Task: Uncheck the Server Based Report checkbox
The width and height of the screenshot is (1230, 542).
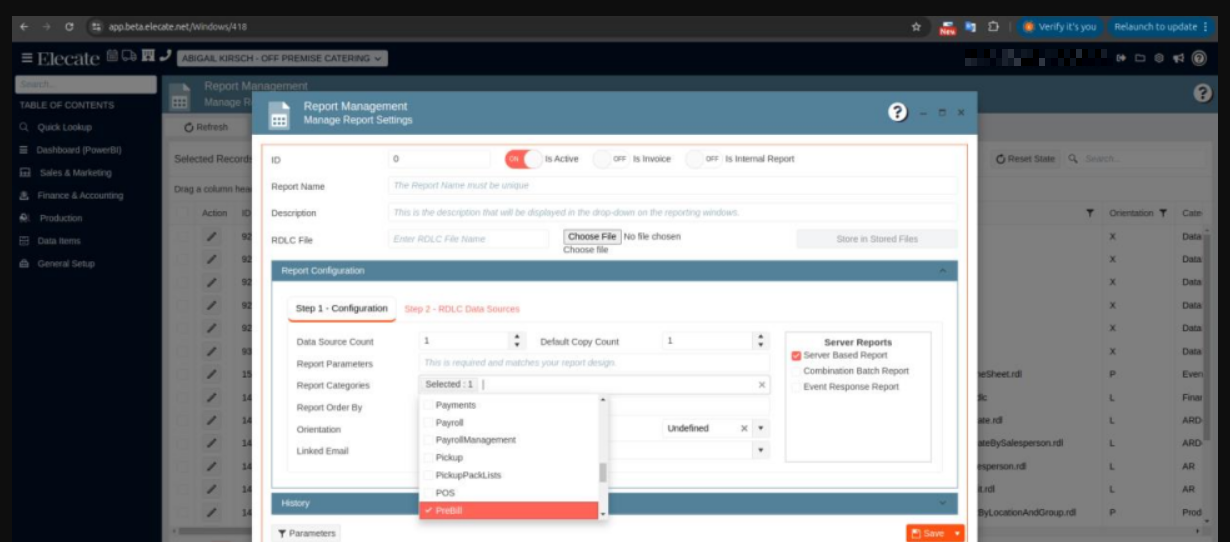Action: click(x=796, y=355)
